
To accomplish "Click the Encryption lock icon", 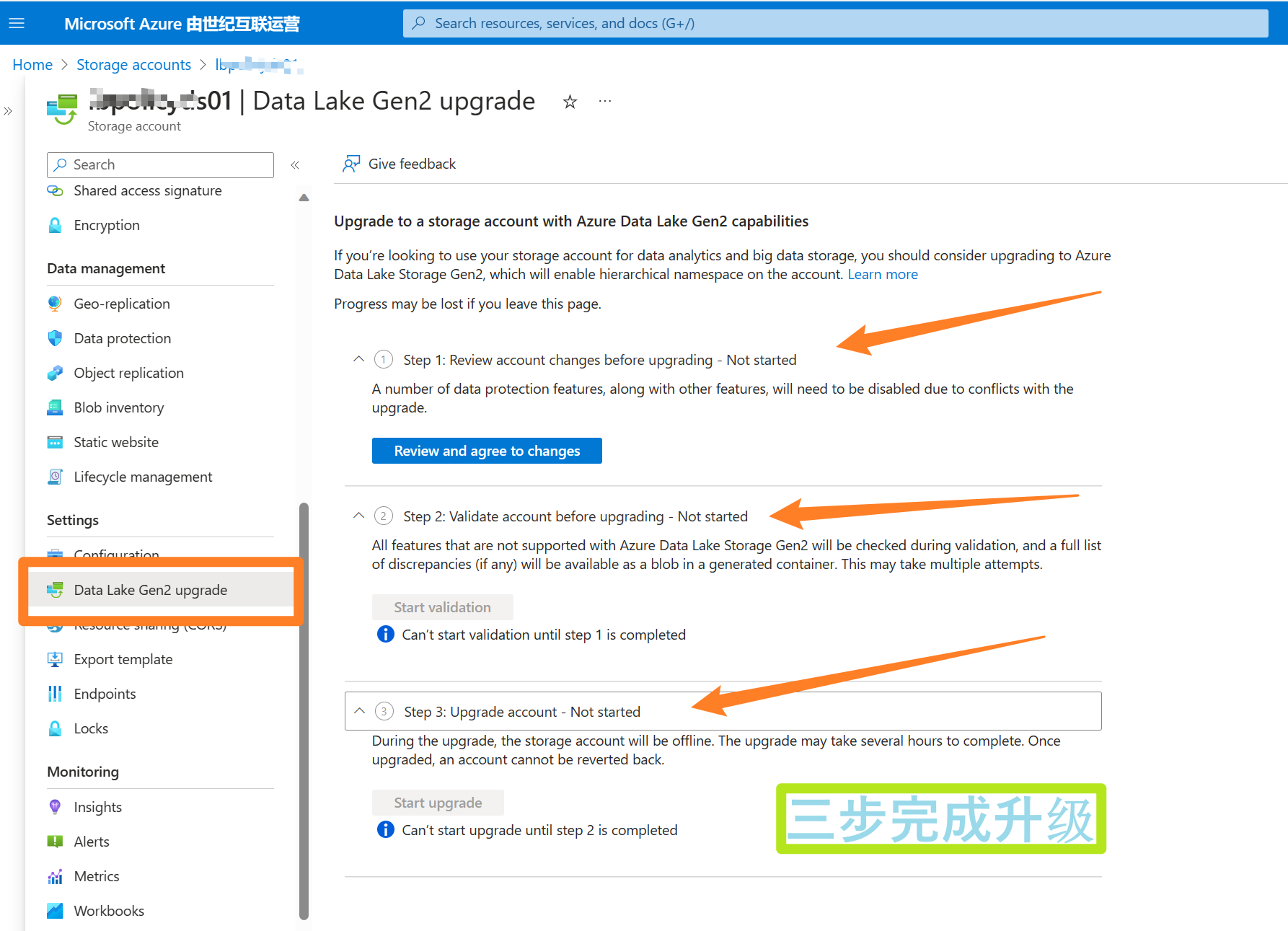I will [x=55, y=225].
